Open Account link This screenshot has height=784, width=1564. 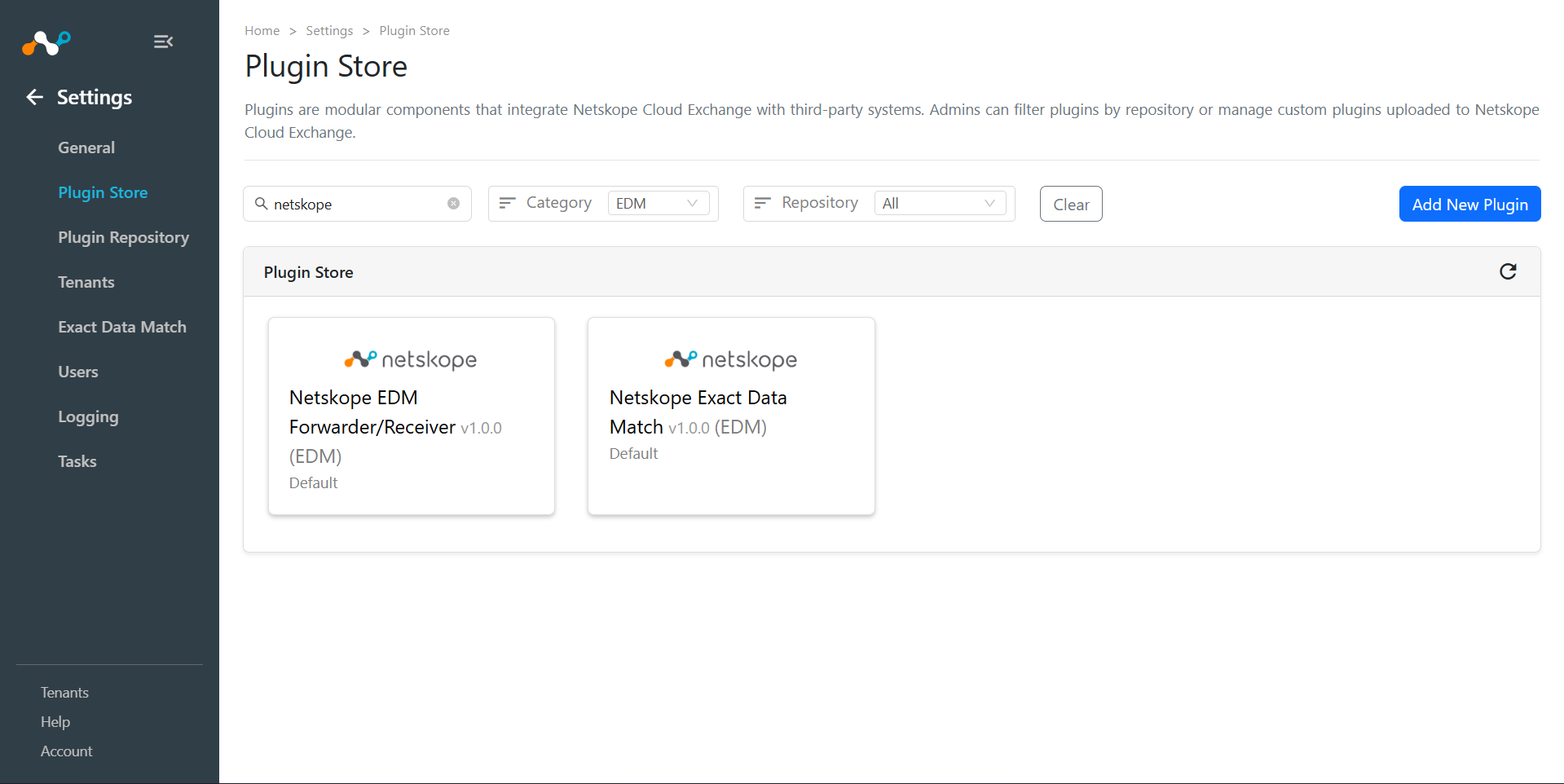tap(67, 751)
